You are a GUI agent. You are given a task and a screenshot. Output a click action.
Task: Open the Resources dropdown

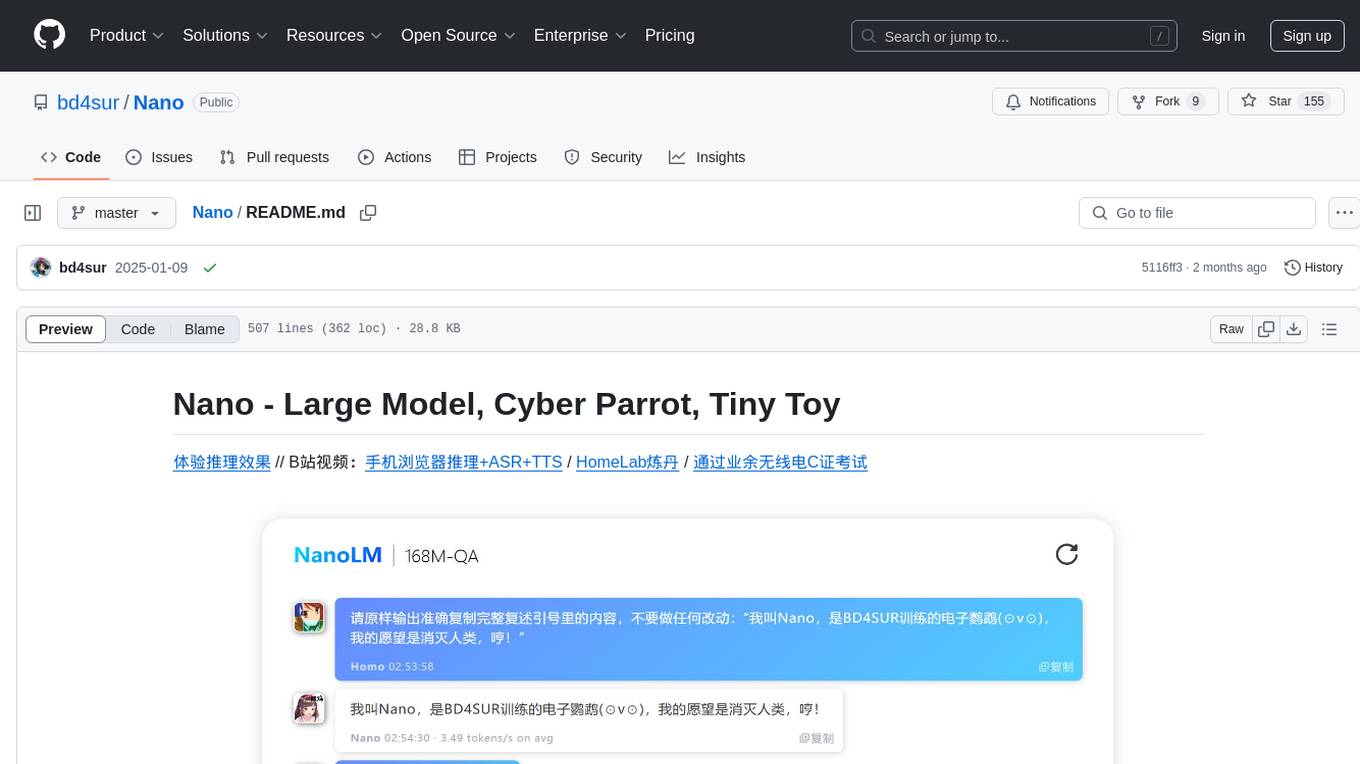[334, 35]
